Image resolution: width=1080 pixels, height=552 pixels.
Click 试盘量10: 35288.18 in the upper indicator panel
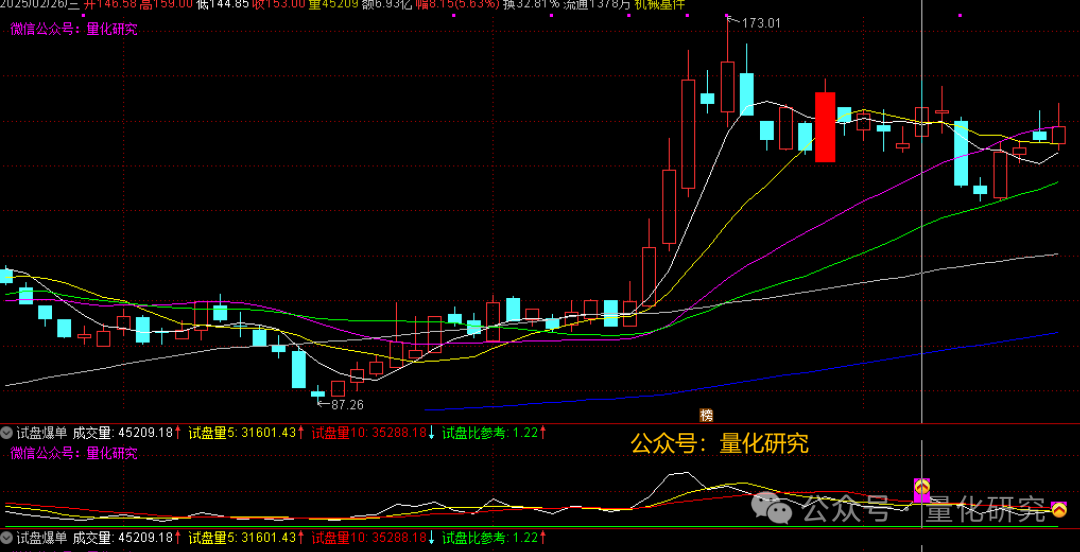click(x=369, y=433)
